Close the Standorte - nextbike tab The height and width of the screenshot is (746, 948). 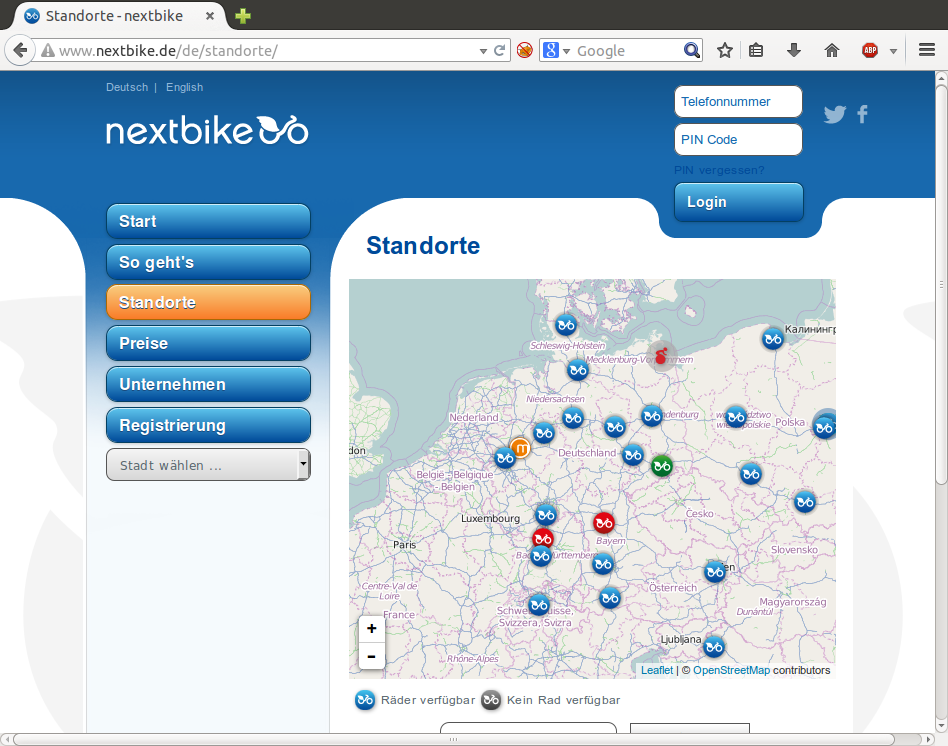(210, 16)
